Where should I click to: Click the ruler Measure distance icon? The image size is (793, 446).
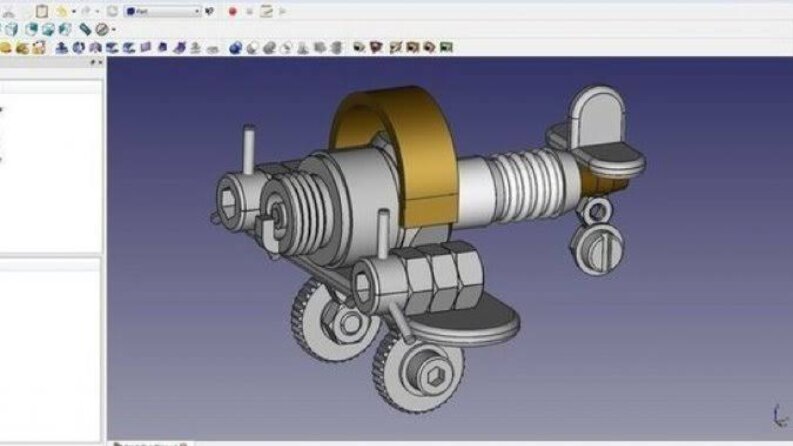coord(85,29)
